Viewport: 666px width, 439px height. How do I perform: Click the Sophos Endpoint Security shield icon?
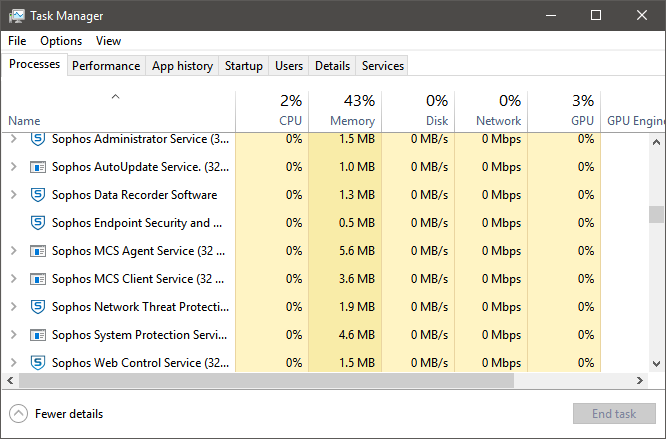coord(38,223)
